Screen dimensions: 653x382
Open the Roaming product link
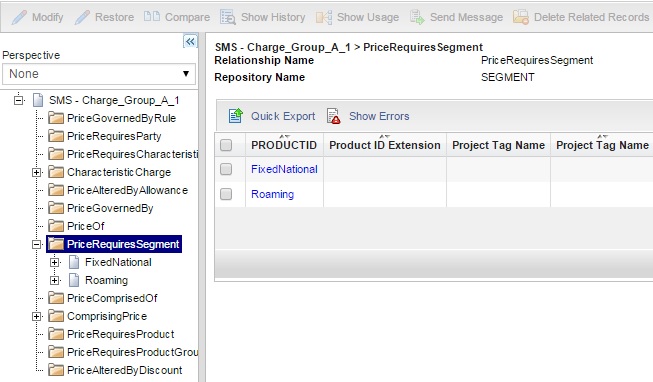[272, 194]
